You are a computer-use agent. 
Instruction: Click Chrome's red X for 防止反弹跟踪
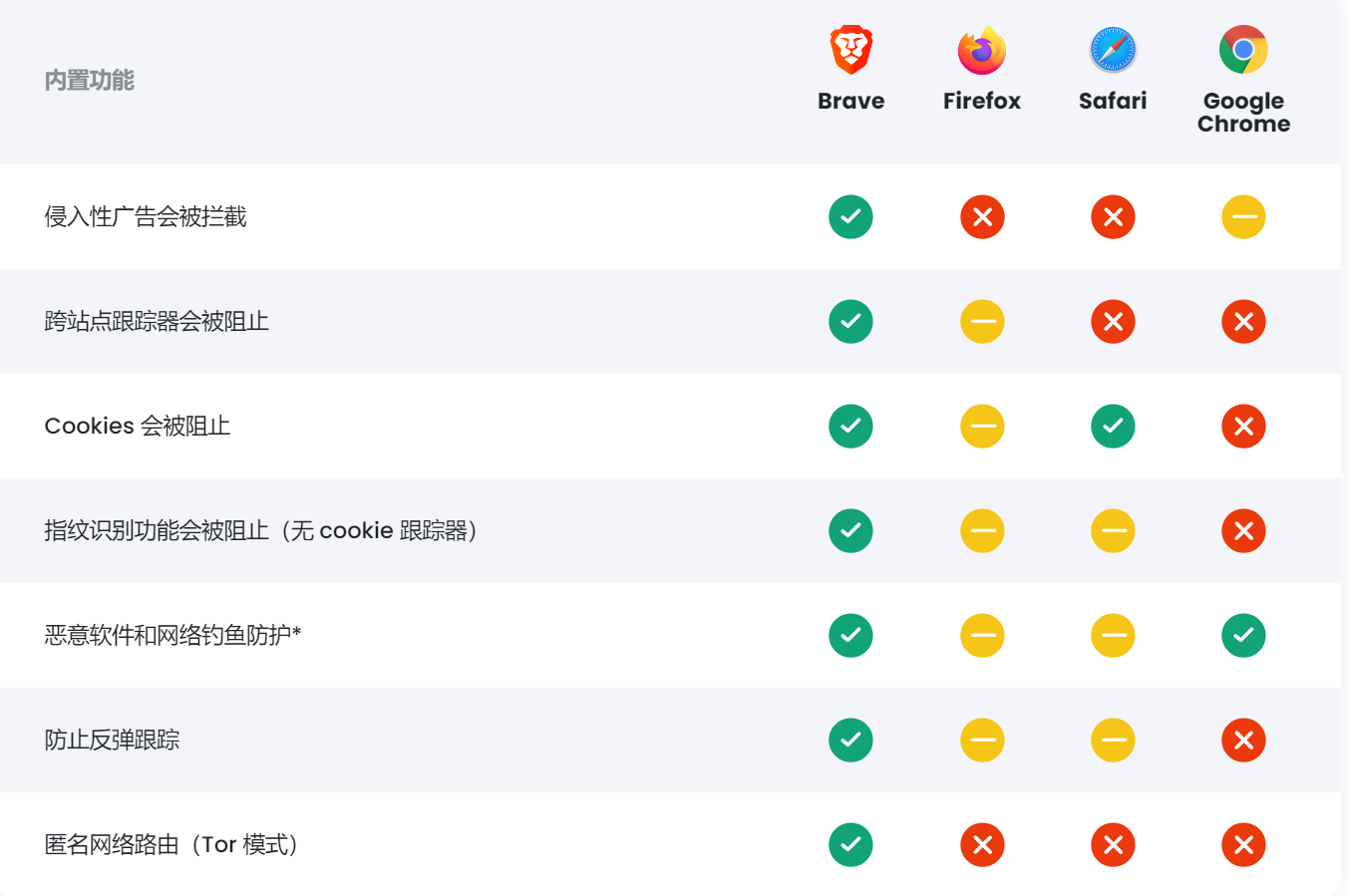pos(1243,741)
